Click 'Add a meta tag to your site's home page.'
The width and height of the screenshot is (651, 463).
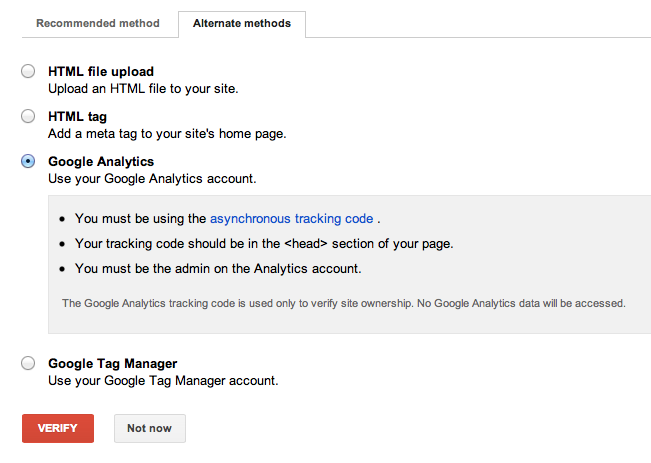coord(167,134)
